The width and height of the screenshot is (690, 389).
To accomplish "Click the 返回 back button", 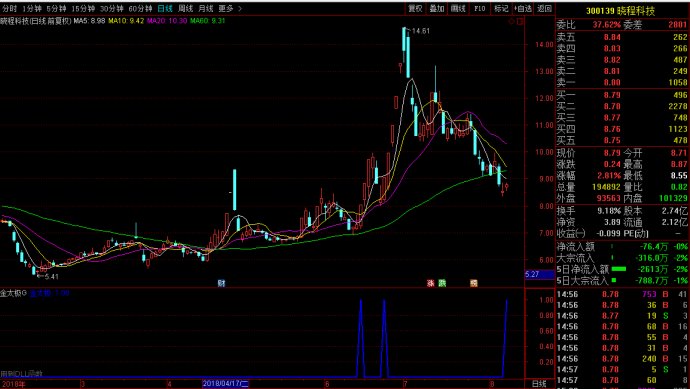I will (x=544, y=8).
